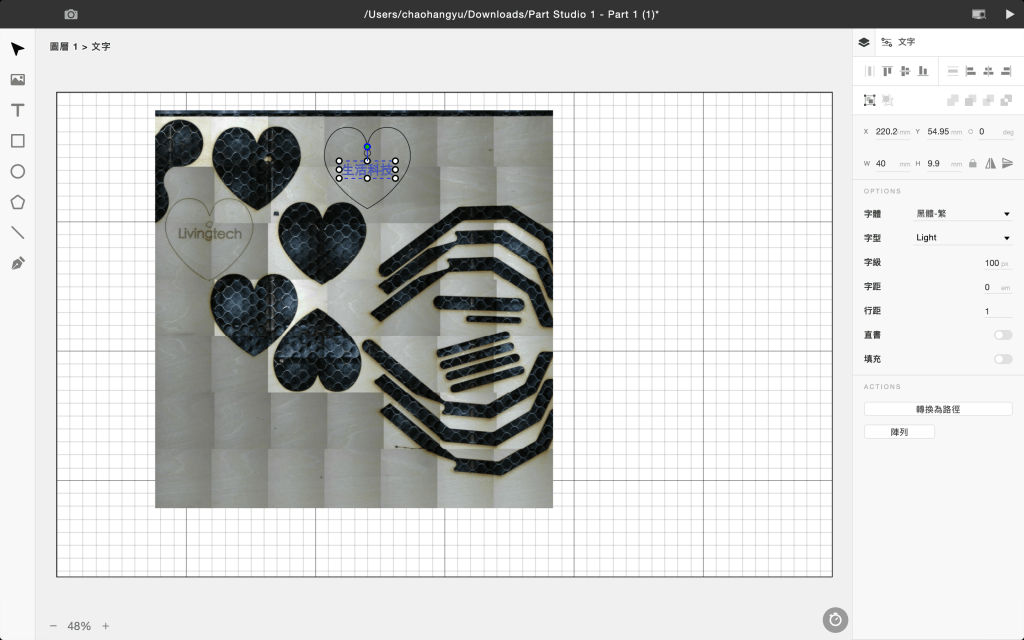Toggle the 直書 vertical text switch
Screen dimensions: 1024x640
[1002, 335]
